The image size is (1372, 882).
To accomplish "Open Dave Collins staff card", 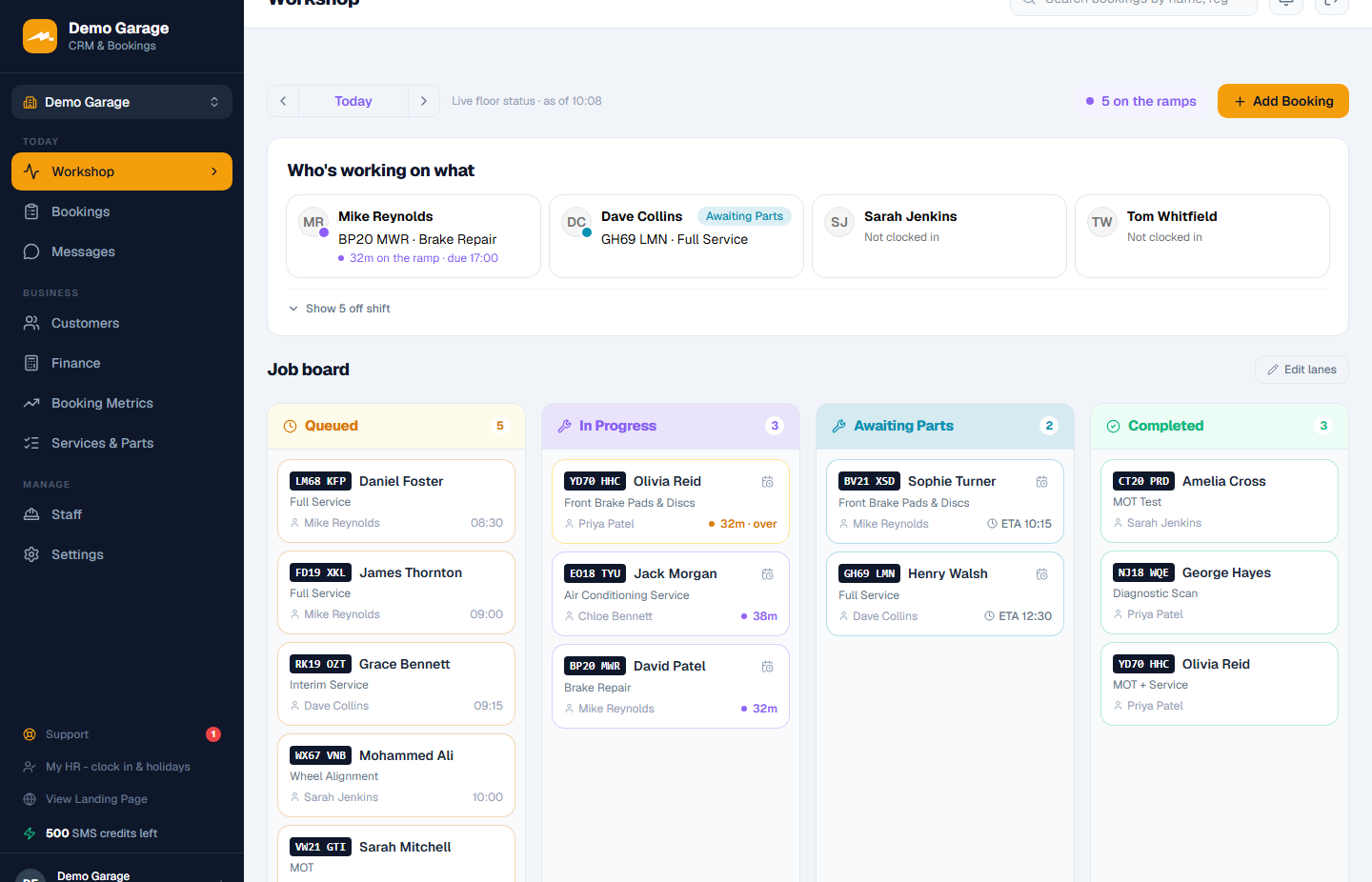I will point(676,236).
